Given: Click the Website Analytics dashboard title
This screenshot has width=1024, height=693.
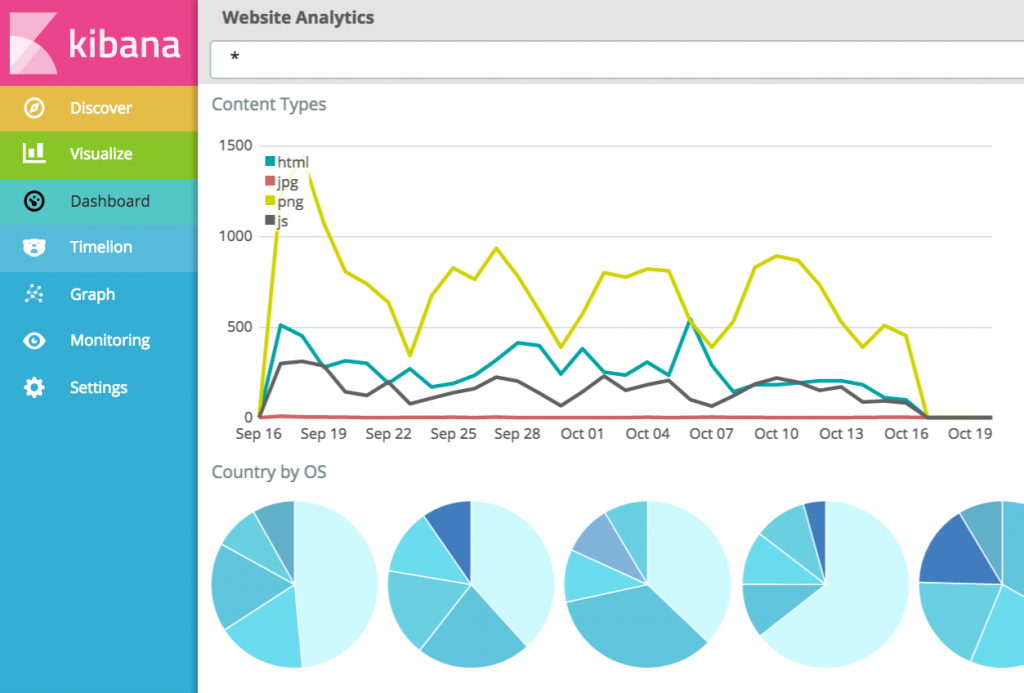Looking at the screenshot, I should (x=298, y=17).
